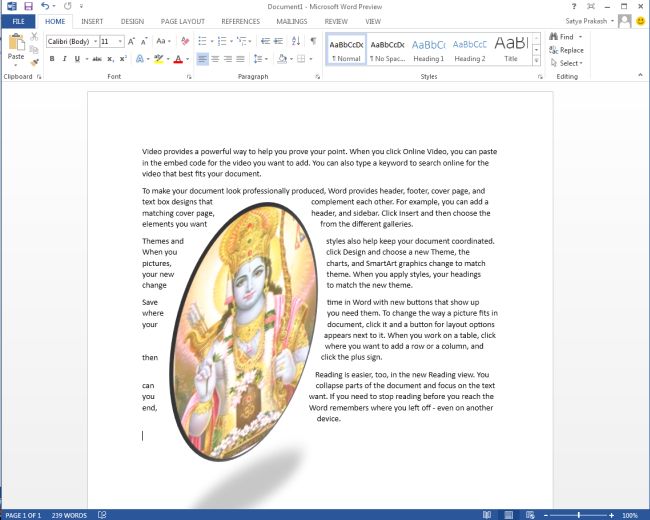Toggle Show/Hide paragraph marks
The height and width of the screenshot is (520, 650).
click(x=313, y=41)
